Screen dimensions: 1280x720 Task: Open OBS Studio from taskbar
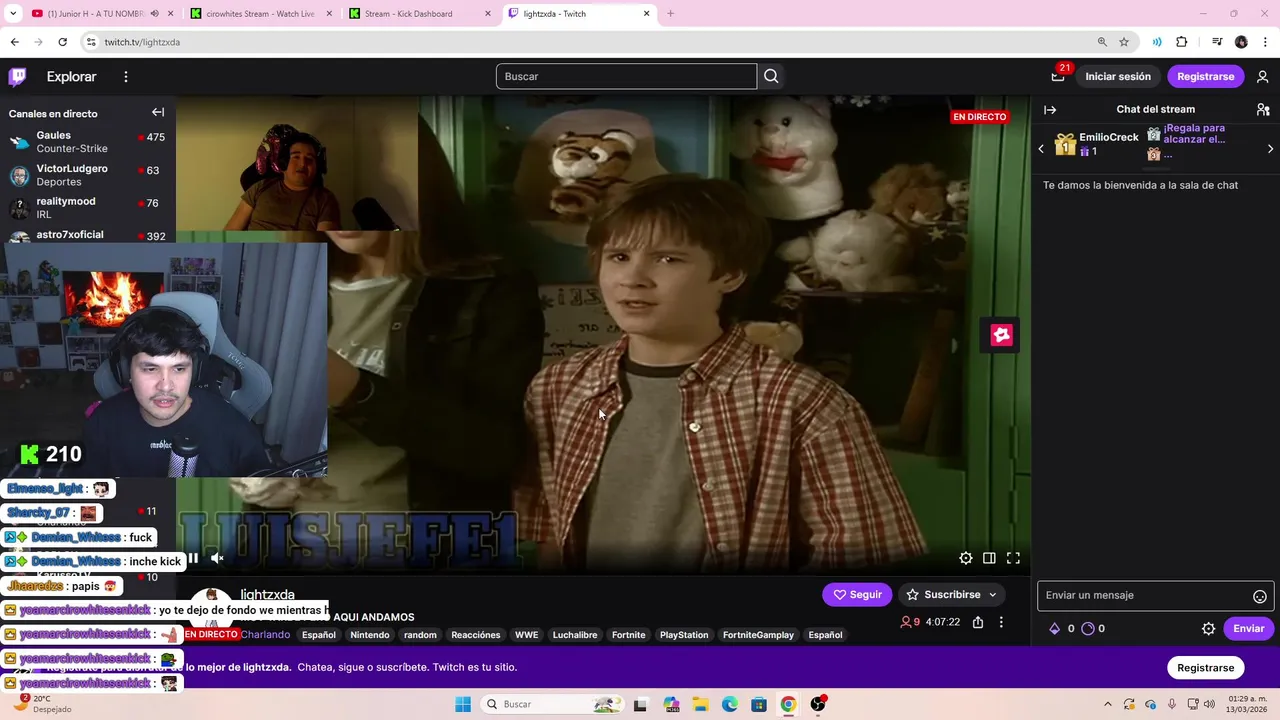(818, 704)
